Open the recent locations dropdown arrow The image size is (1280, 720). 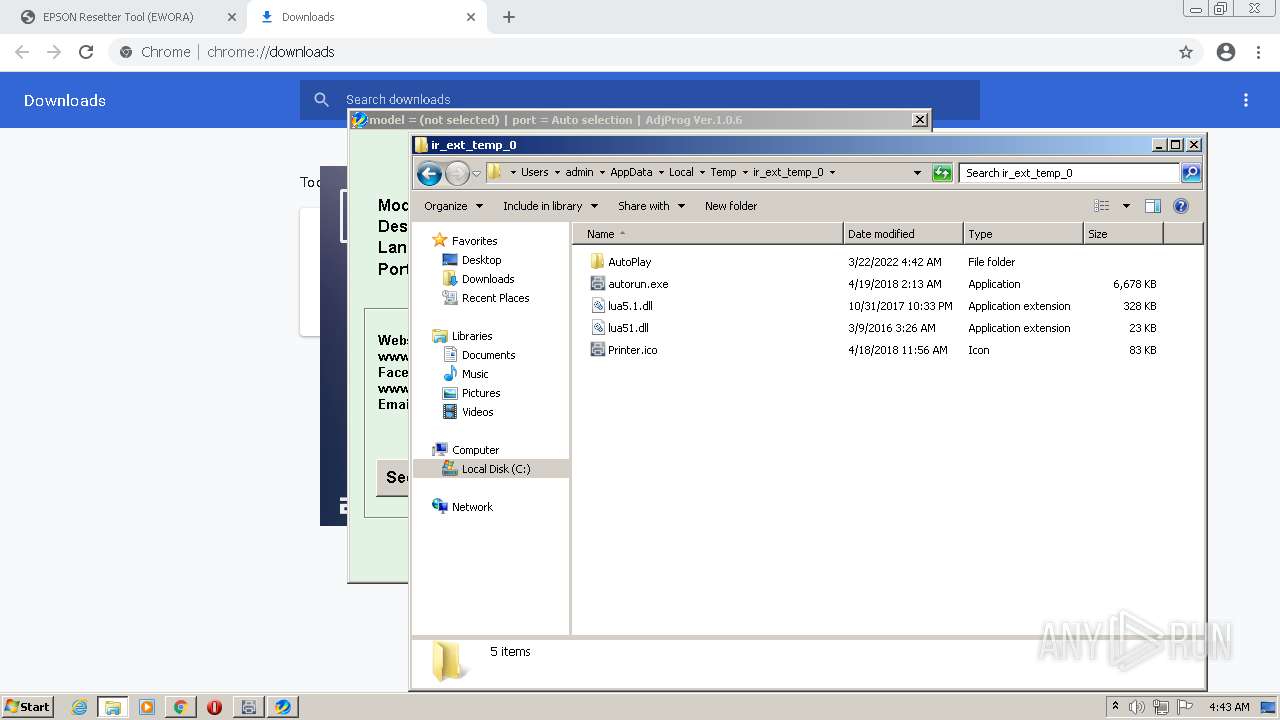click(x=477, y=173)
